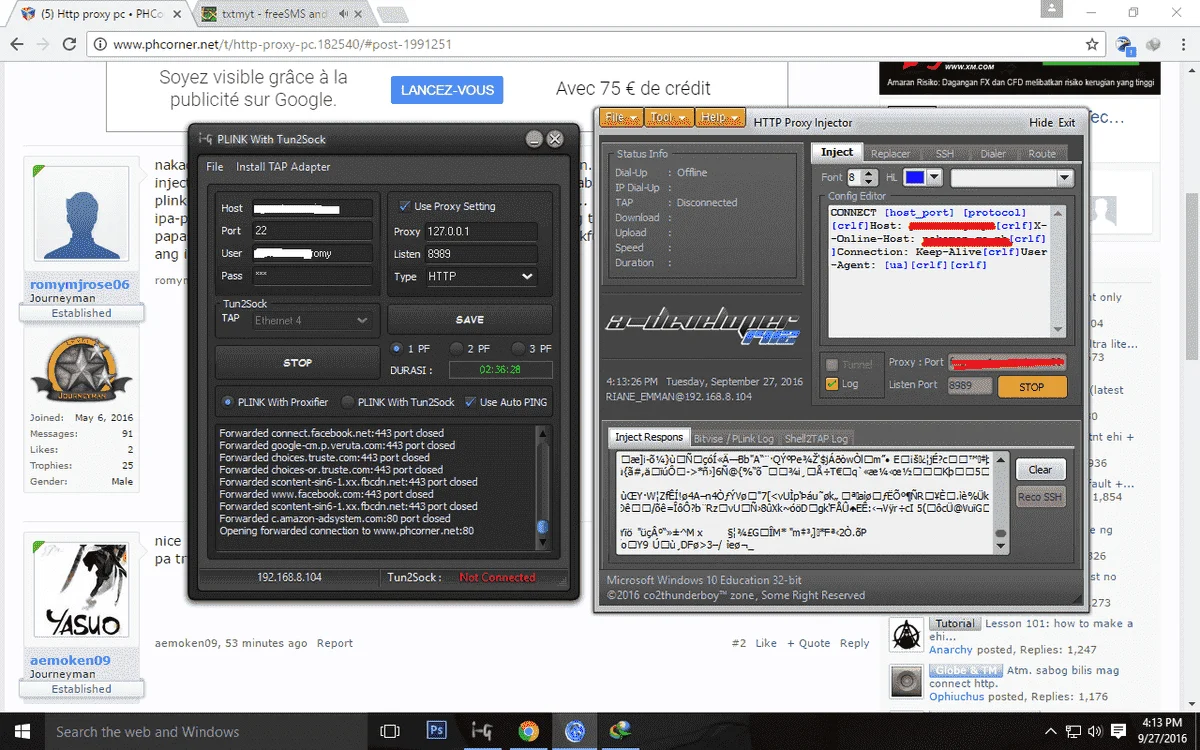Select the Bitvise / PLink Log tab
1200x750 pixels.
click(735, 438)
